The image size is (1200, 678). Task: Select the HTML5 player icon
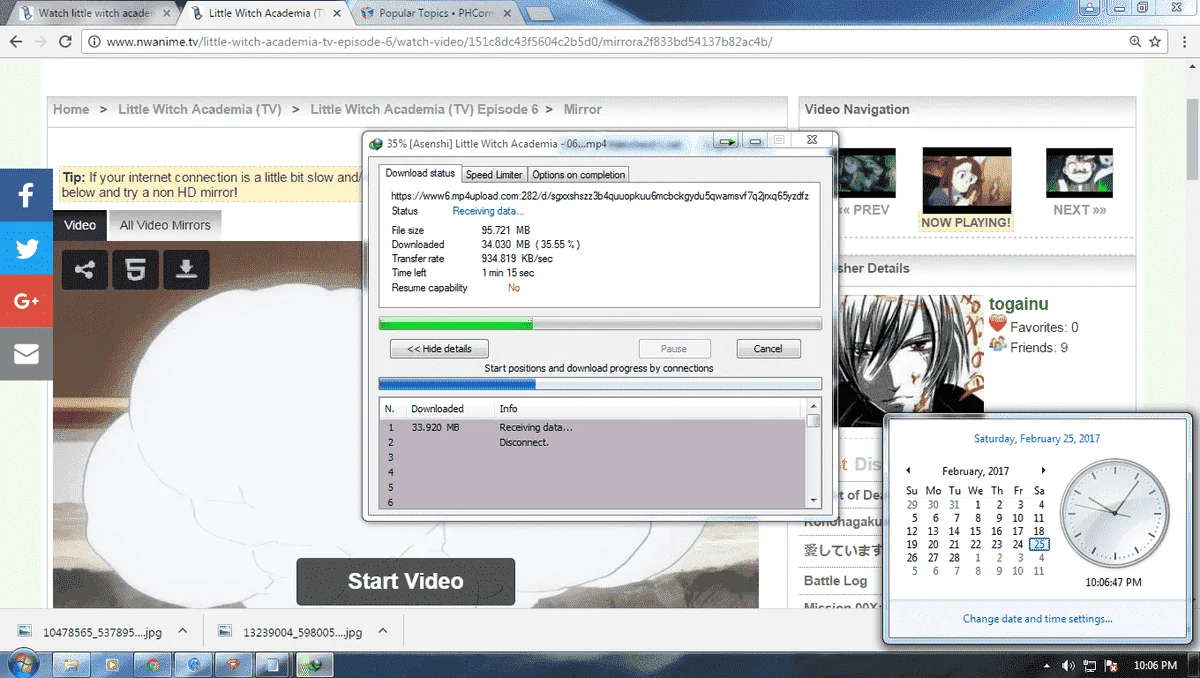135,269
